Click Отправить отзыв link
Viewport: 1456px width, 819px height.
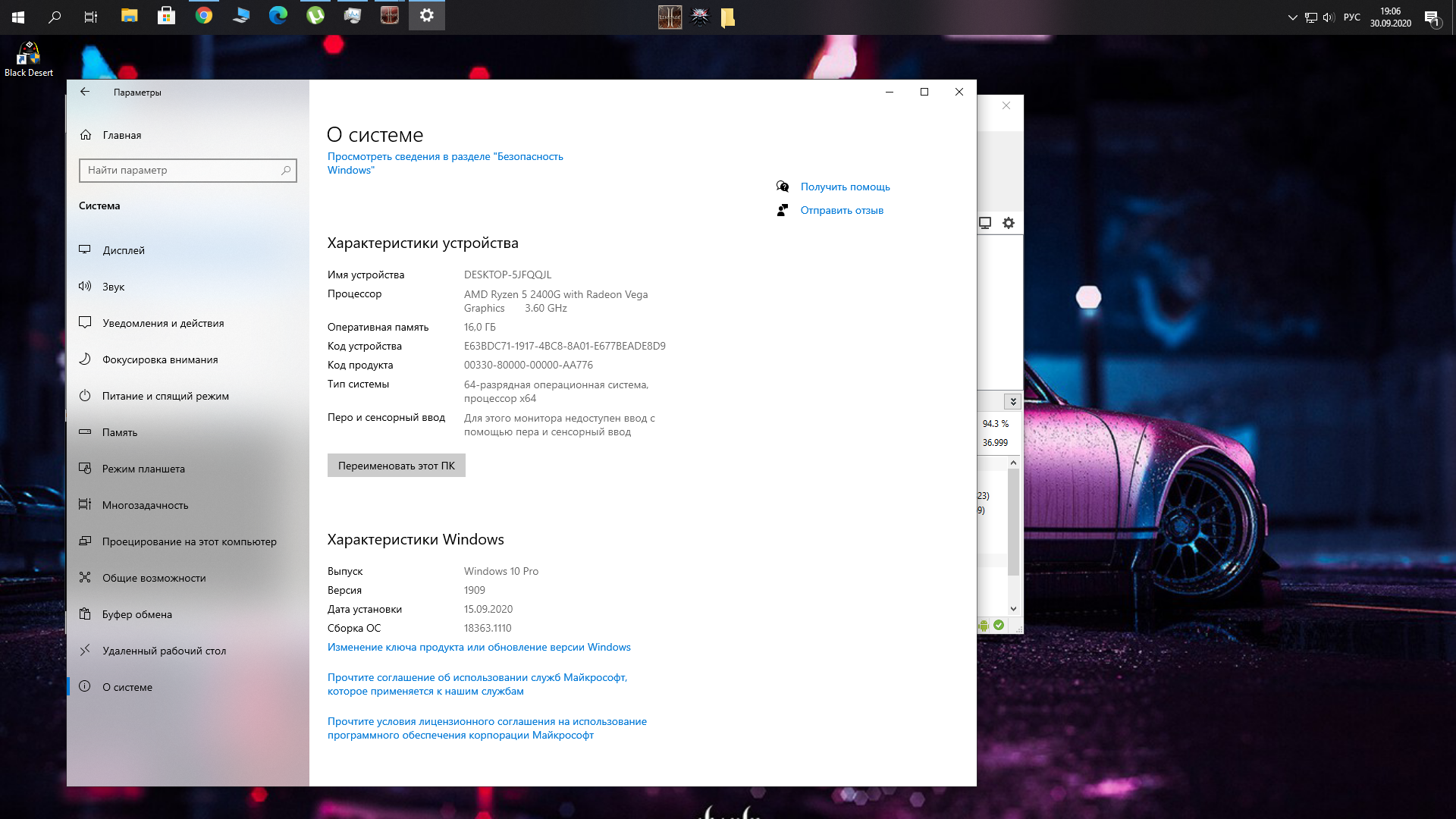pyautogui.click(x=842, y=210)
